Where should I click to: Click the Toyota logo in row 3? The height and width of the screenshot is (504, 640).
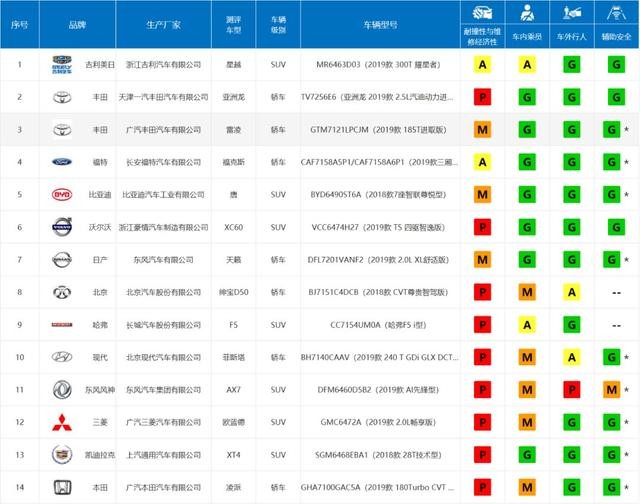click(62, 130)
